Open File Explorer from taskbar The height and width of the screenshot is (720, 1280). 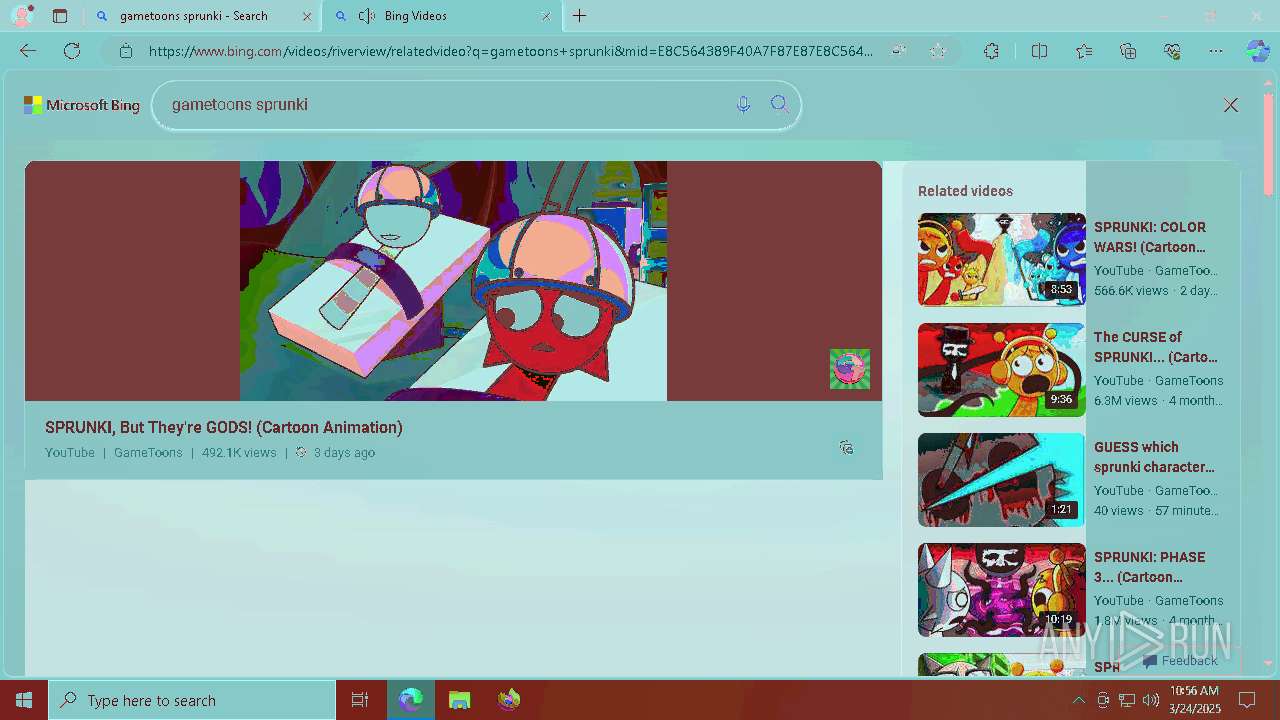coord(459,700)
